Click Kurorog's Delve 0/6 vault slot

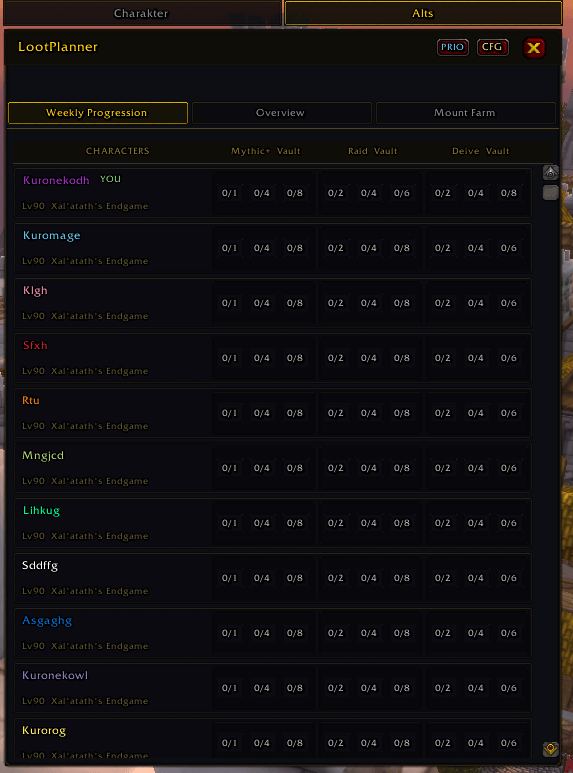click(508, 743)
